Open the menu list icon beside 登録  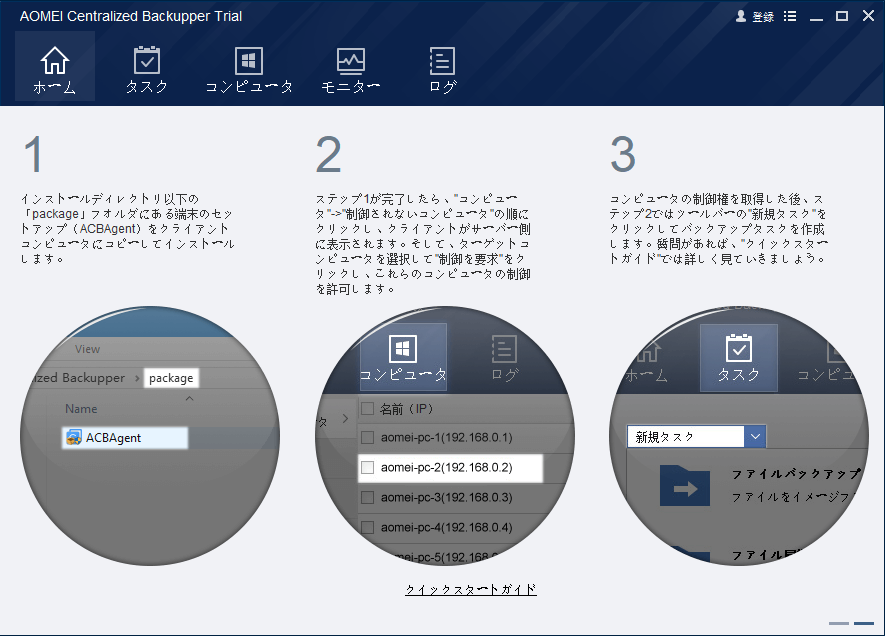point(790,16)
